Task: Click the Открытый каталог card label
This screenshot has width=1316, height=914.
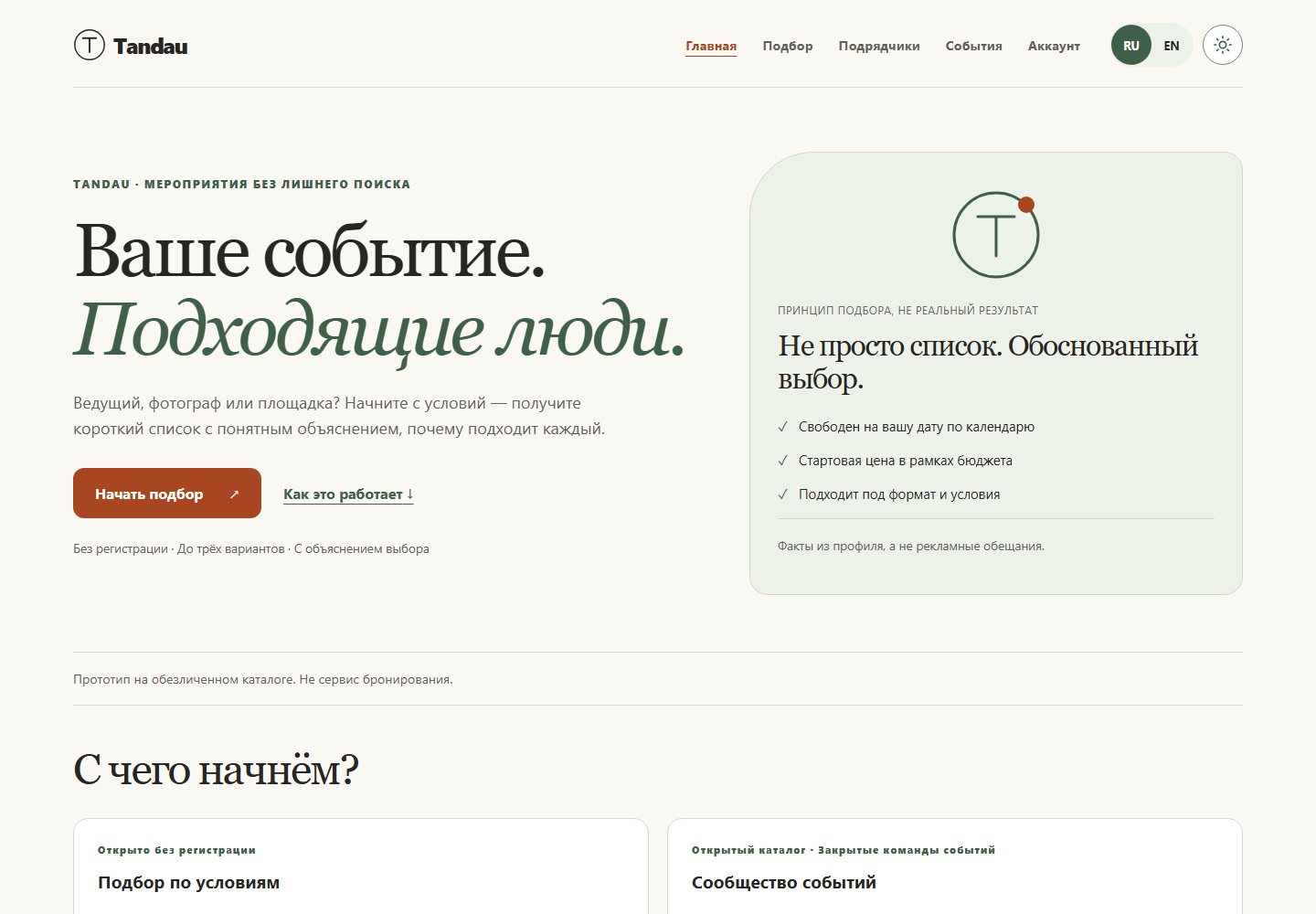Action: pos(844,850)
